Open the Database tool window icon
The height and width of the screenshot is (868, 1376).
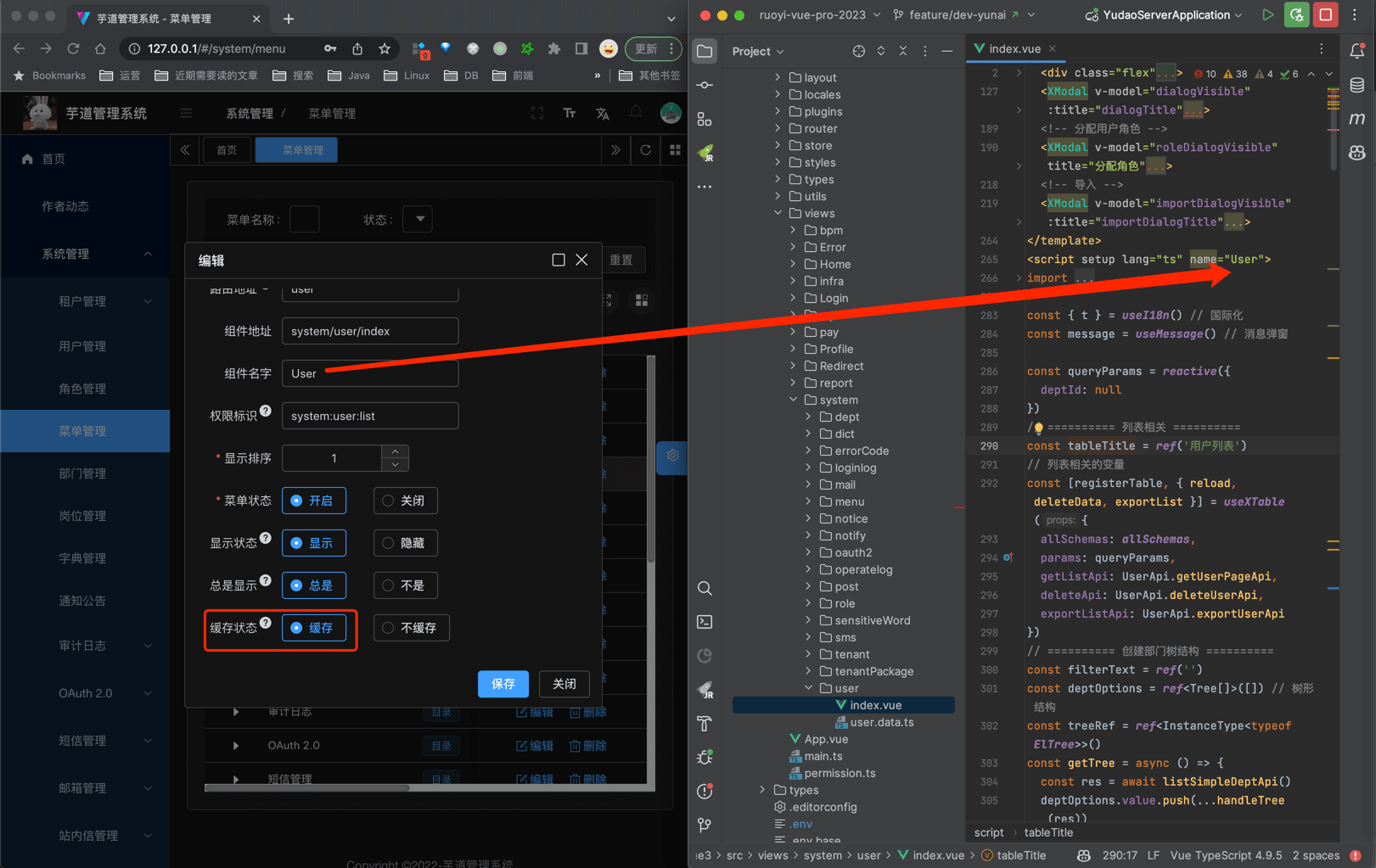pyautogui.click(x=1356, y=85)
